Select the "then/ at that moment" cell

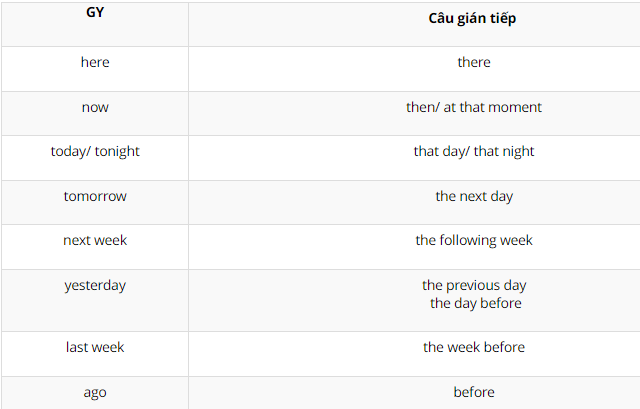tap(473, 107)
